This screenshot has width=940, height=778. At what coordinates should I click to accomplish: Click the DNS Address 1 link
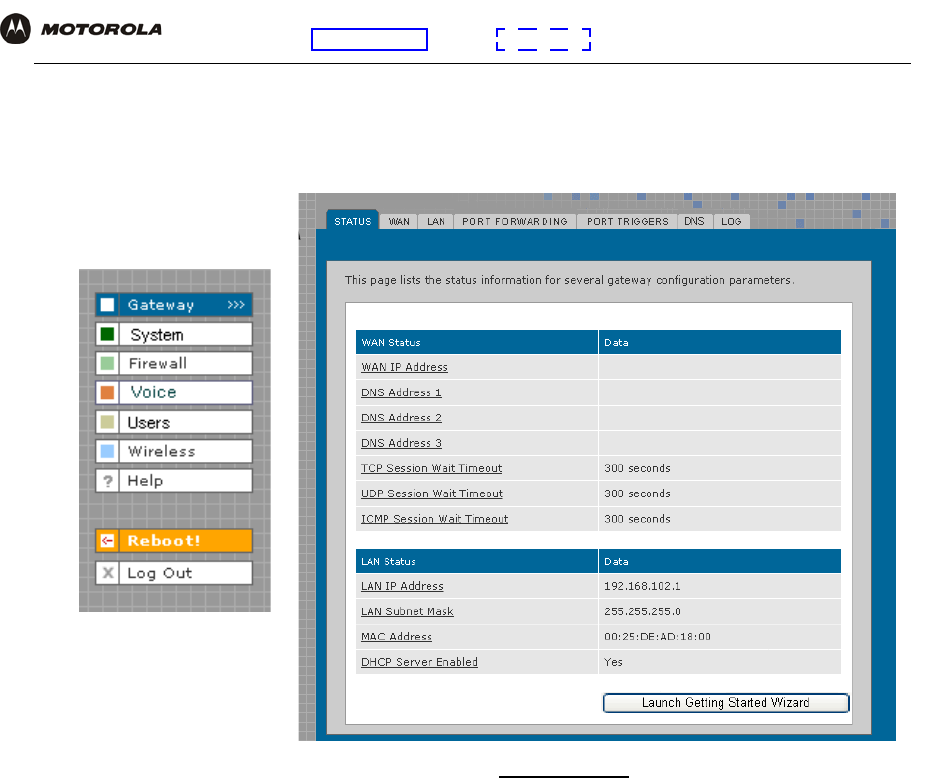coord(401,392)
